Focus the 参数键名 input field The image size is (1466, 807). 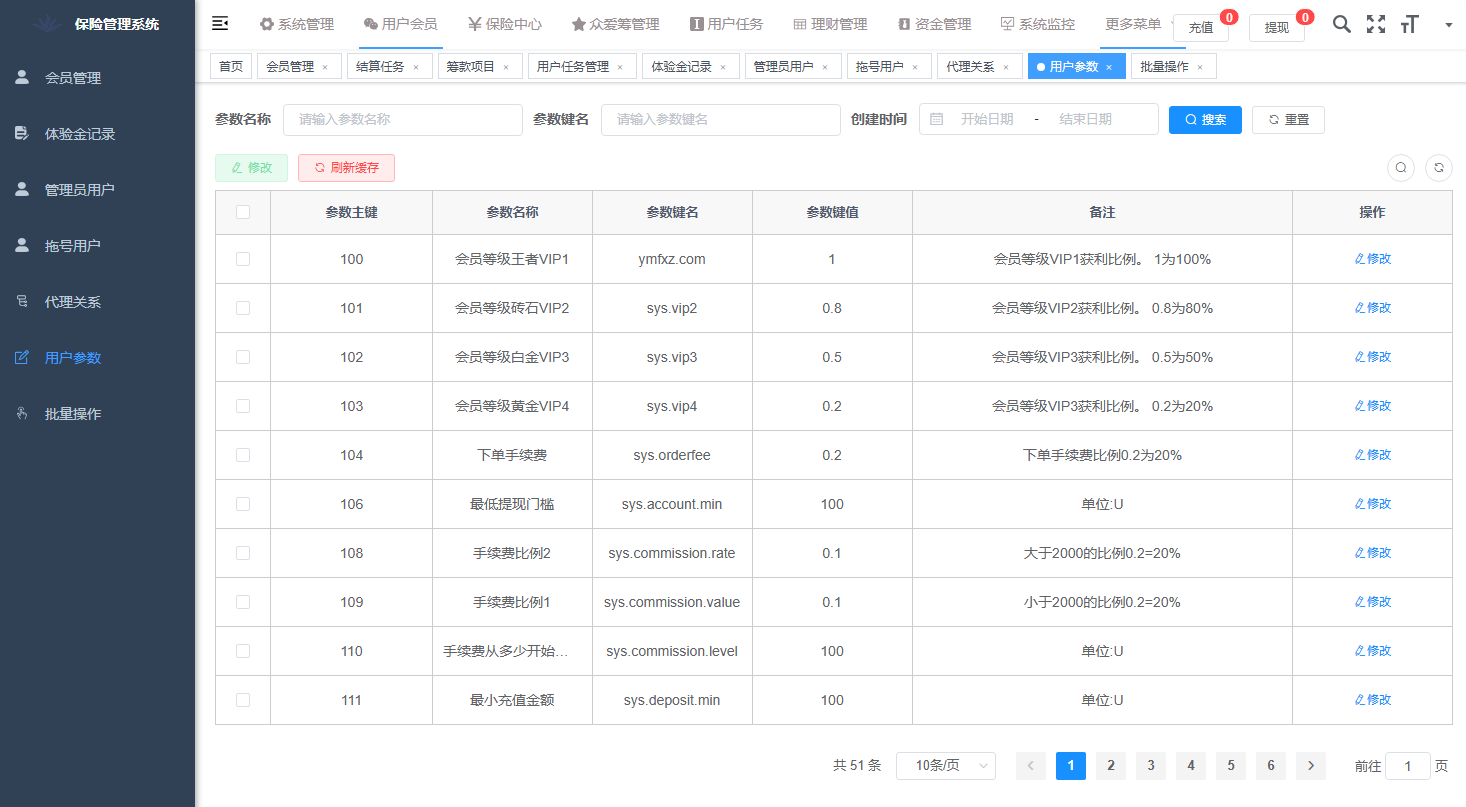pyautogui.click(x=721, y=119)
